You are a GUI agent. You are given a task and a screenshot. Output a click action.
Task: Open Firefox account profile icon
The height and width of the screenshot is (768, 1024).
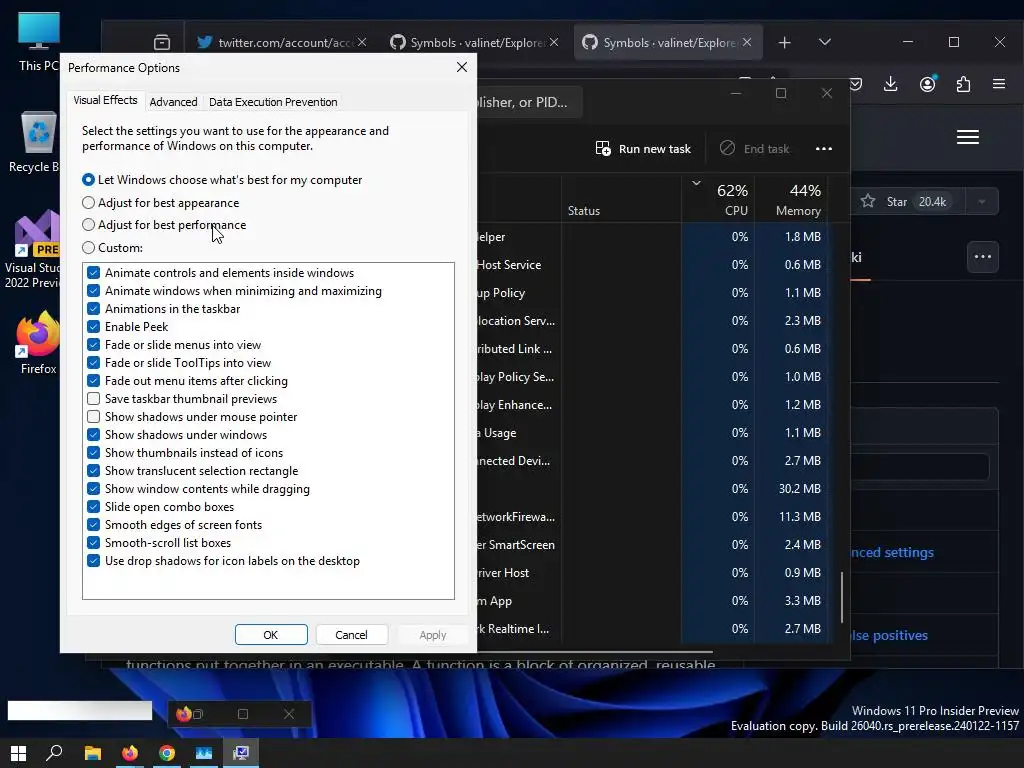coord(927,84)
